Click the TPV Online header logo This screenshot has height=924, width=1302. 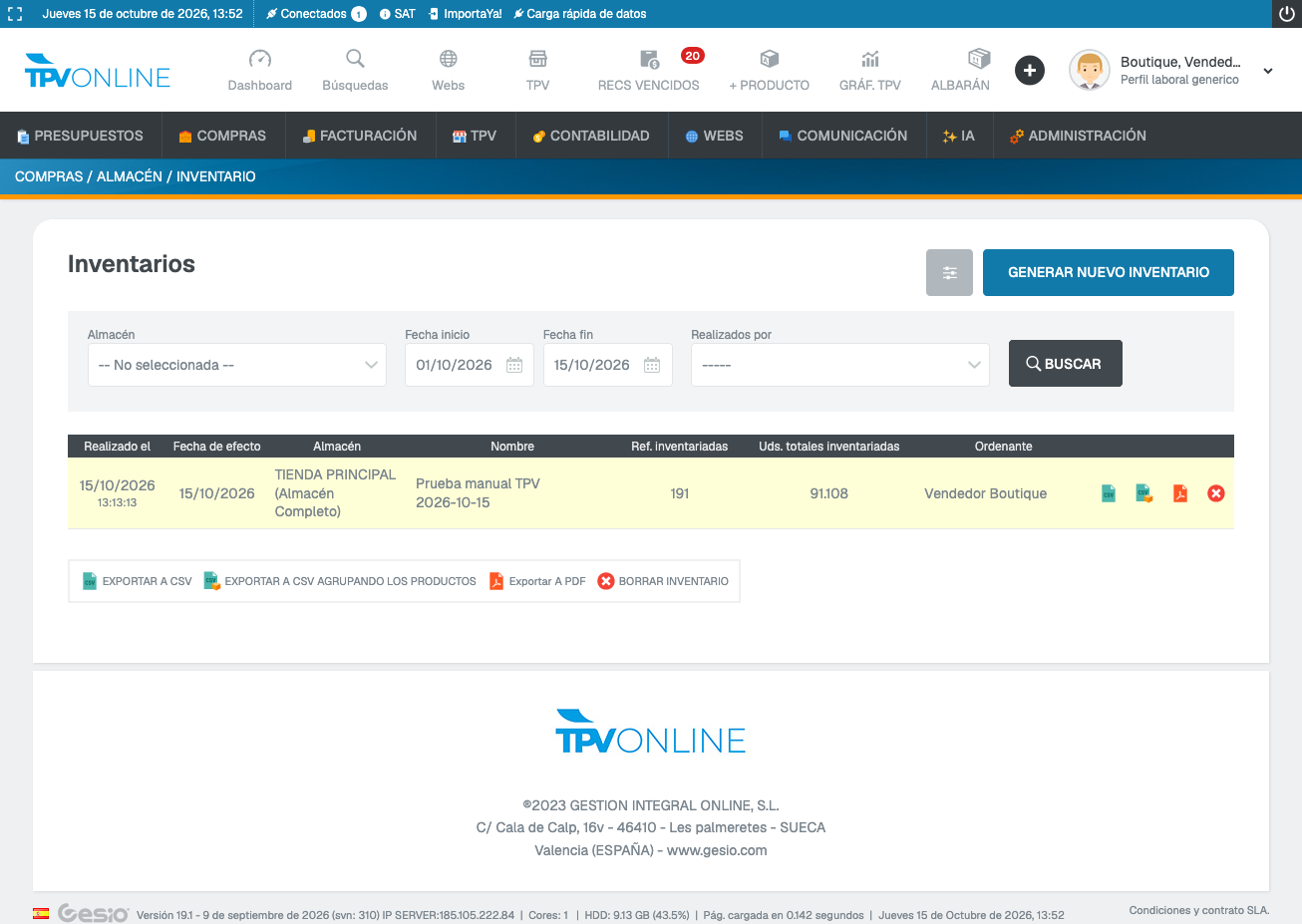coord(98,72)
